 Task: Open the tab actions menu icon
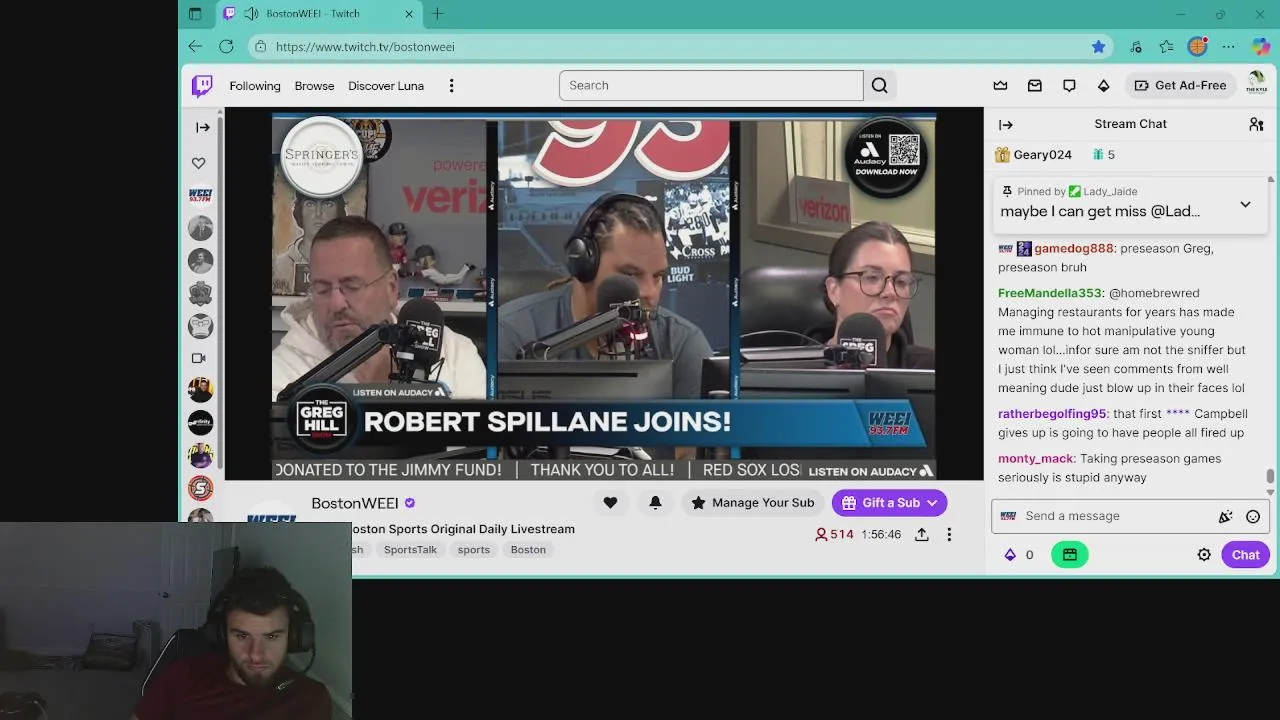(x=195, y=14)
